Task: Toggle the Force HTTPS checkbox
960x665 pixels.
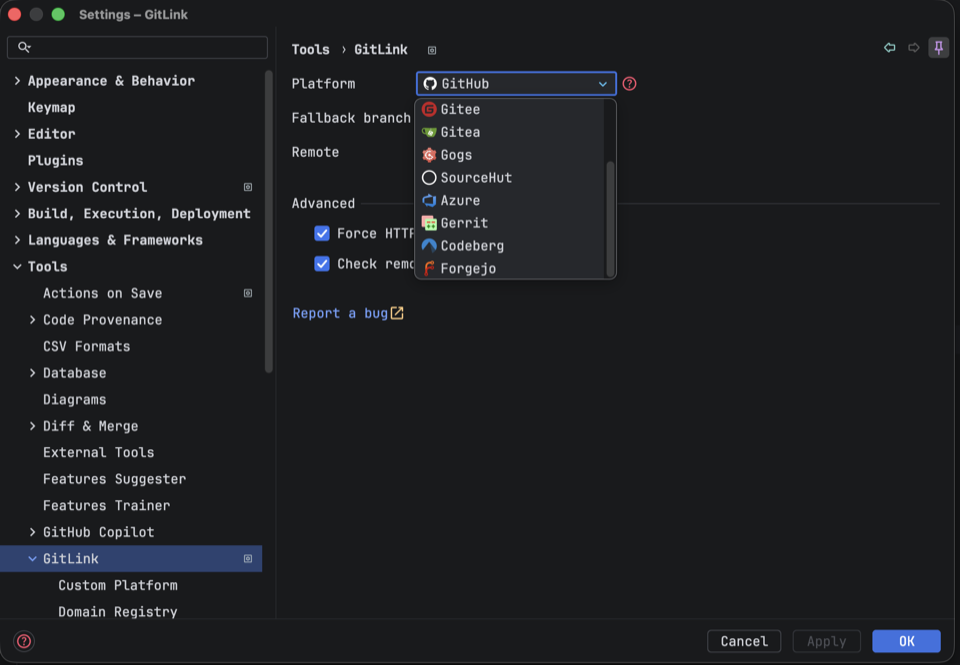Action: click(x=322, y=233)
